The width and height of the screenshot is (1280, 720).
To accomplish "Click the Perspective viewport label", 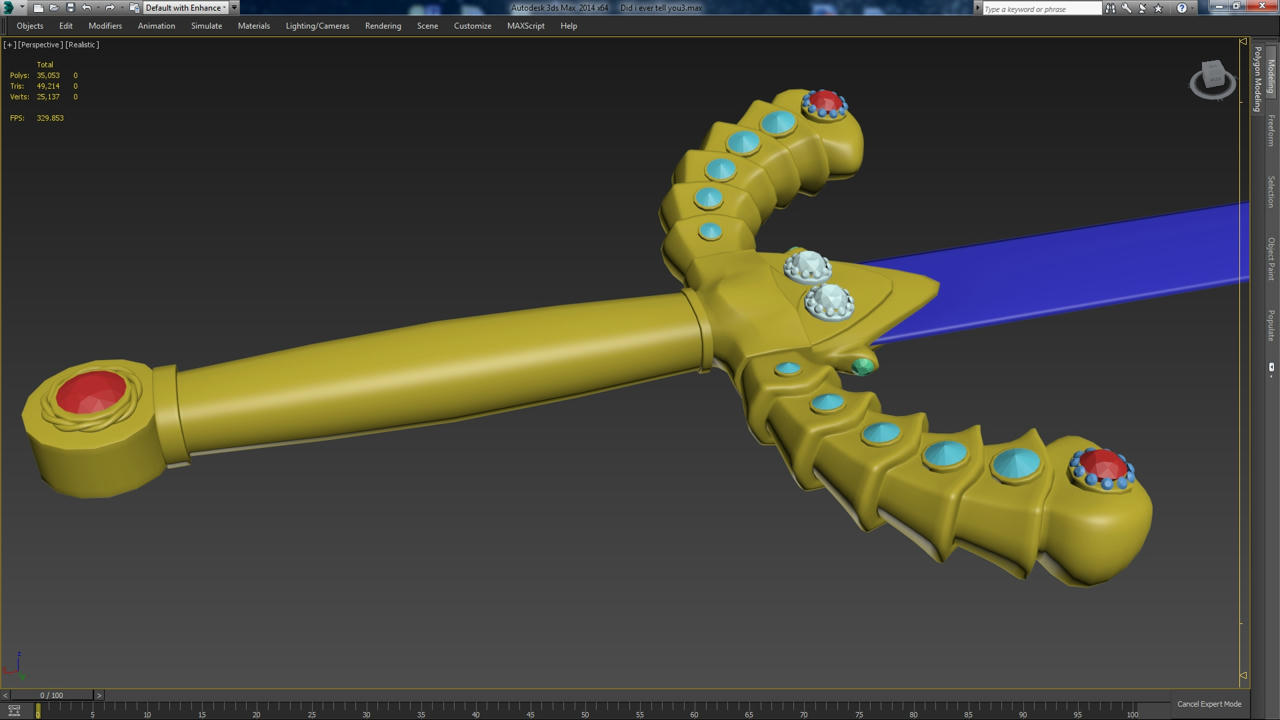I will coord(40,45).
